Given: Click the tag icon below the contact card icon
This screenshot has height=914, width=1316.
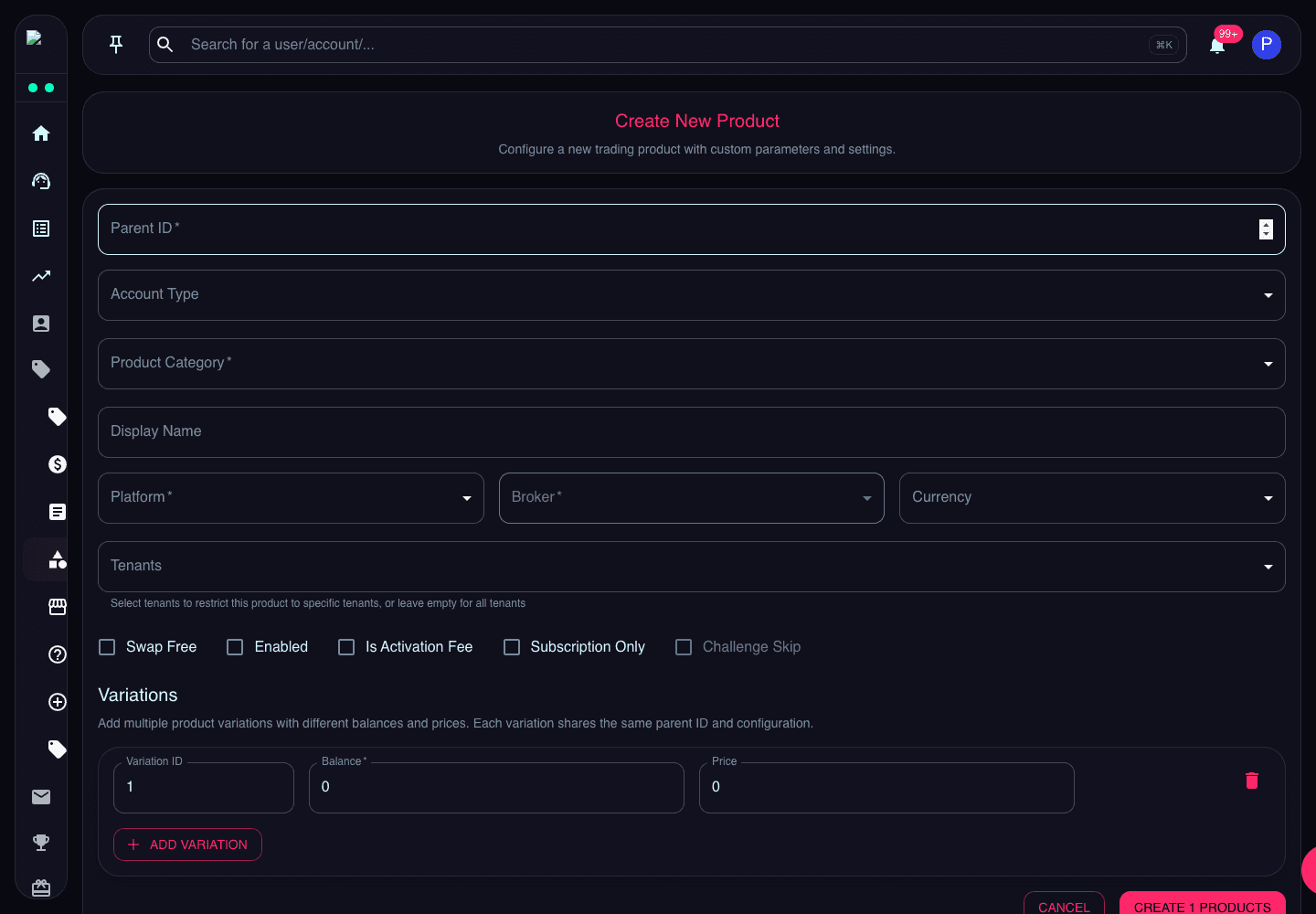Looking at the screenshot, I should pos(41,369).
